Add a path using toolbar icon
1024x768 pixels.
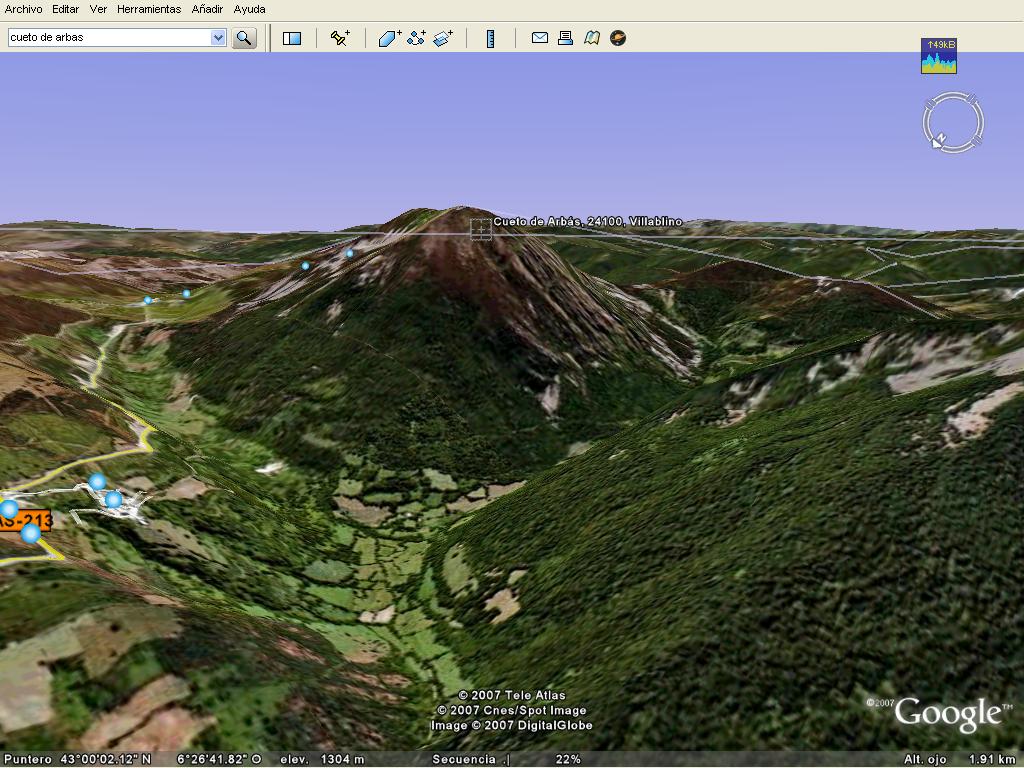(416, 38)
